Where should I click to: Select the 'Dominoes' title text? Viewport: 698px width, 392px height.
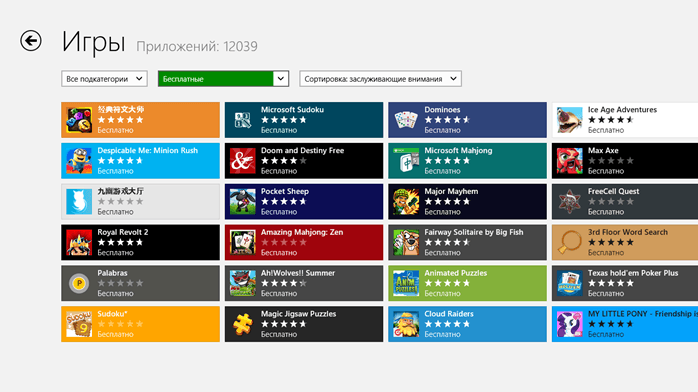tap(442, 109)
